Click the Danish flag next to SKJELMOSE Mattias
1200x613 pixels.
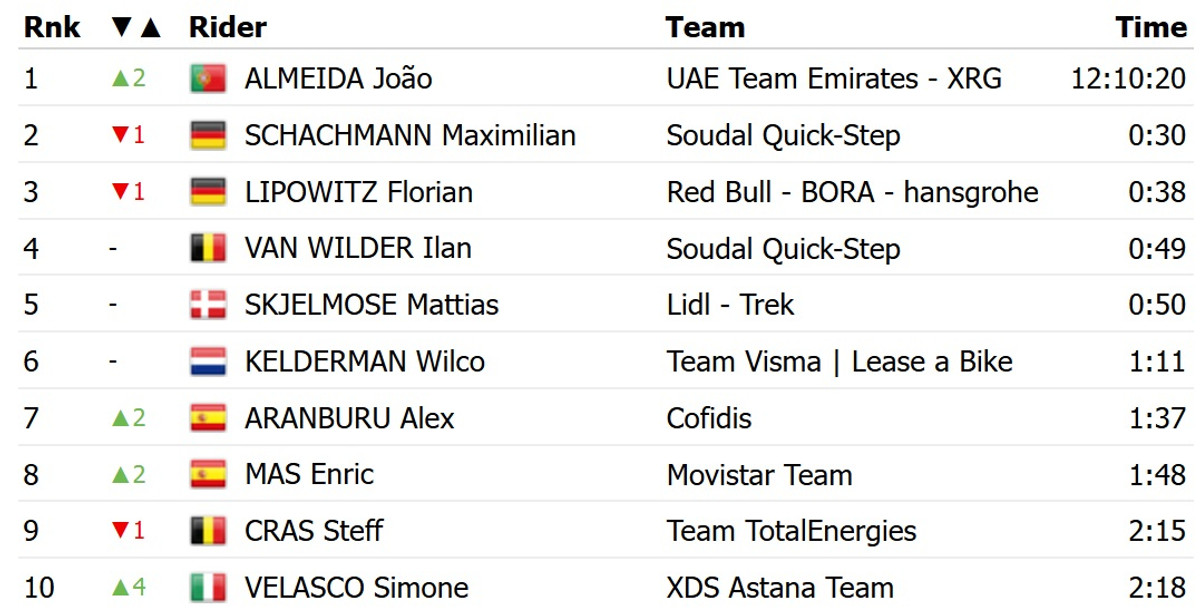pos(208,305)
